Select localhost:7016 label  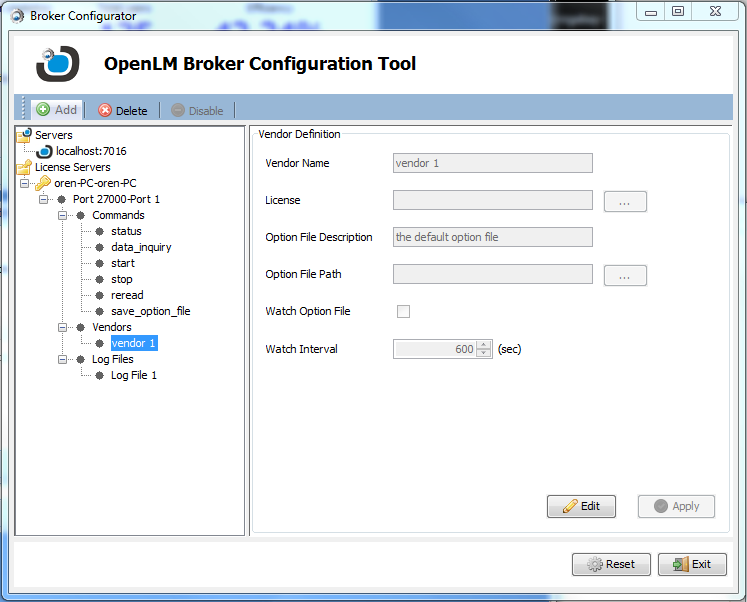tap(91, 151)
